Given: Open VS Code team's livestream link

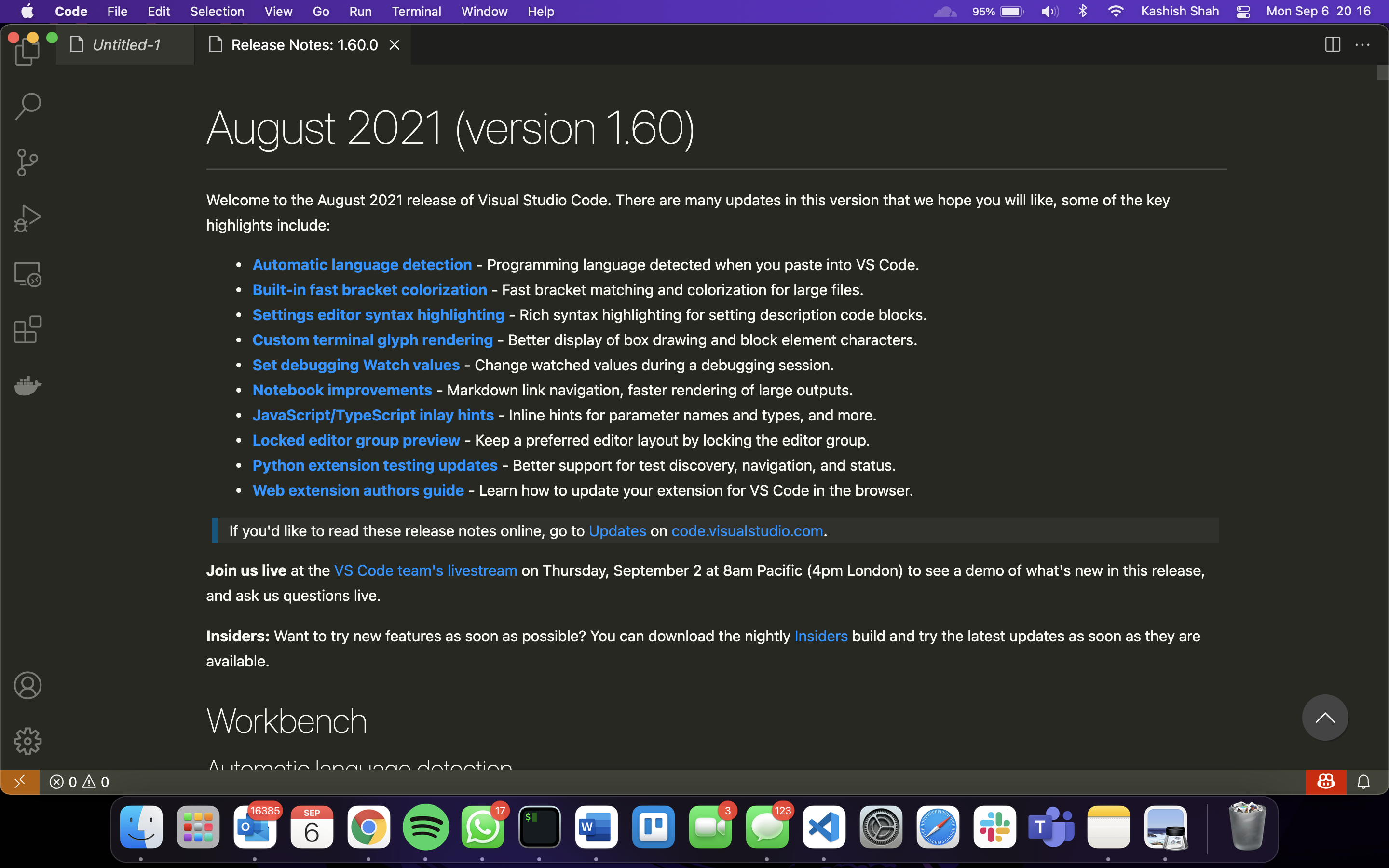Looking at the screenshot, I should (425, 570).
